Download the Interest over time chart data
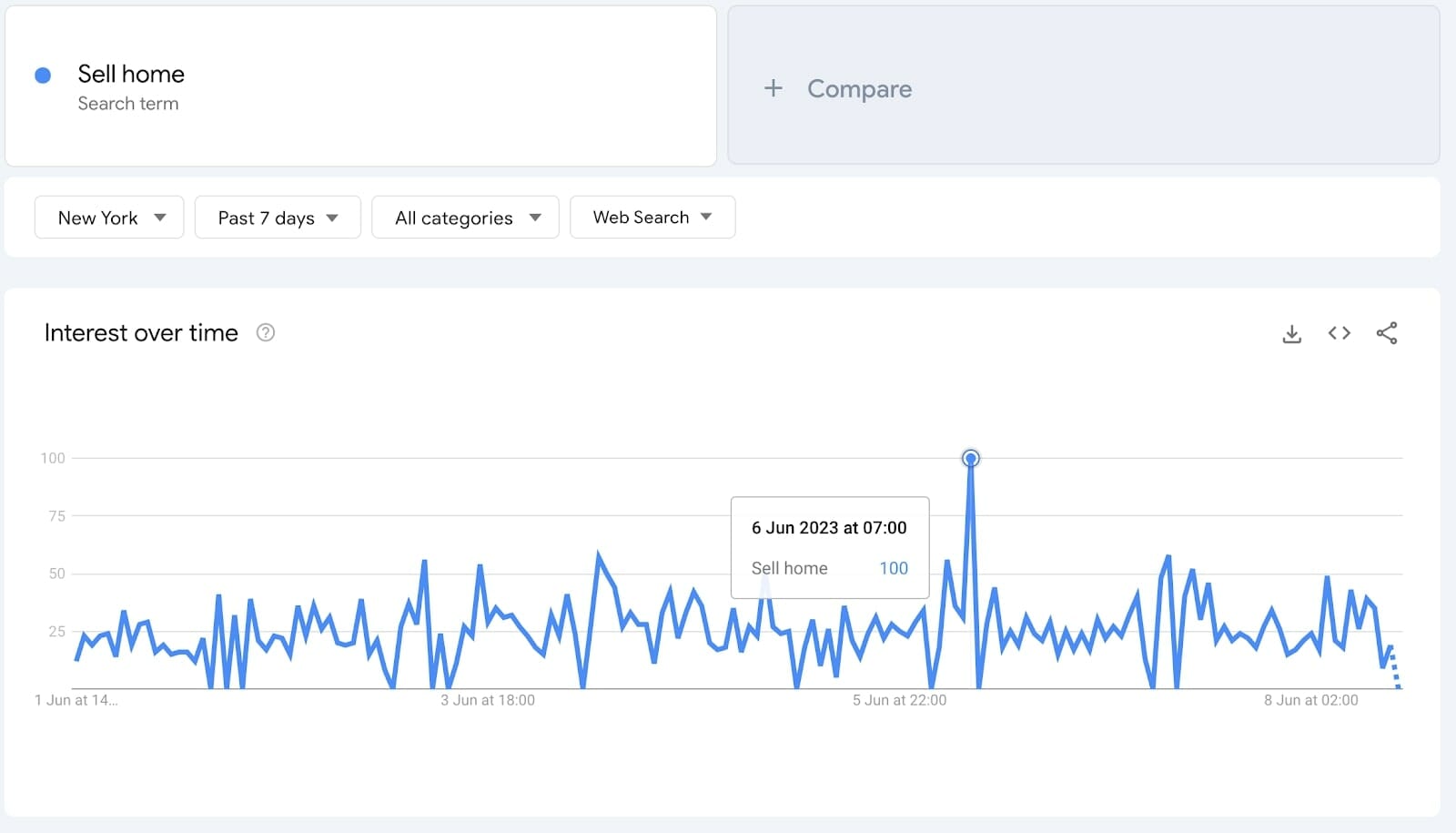 tap(1291, 333)
